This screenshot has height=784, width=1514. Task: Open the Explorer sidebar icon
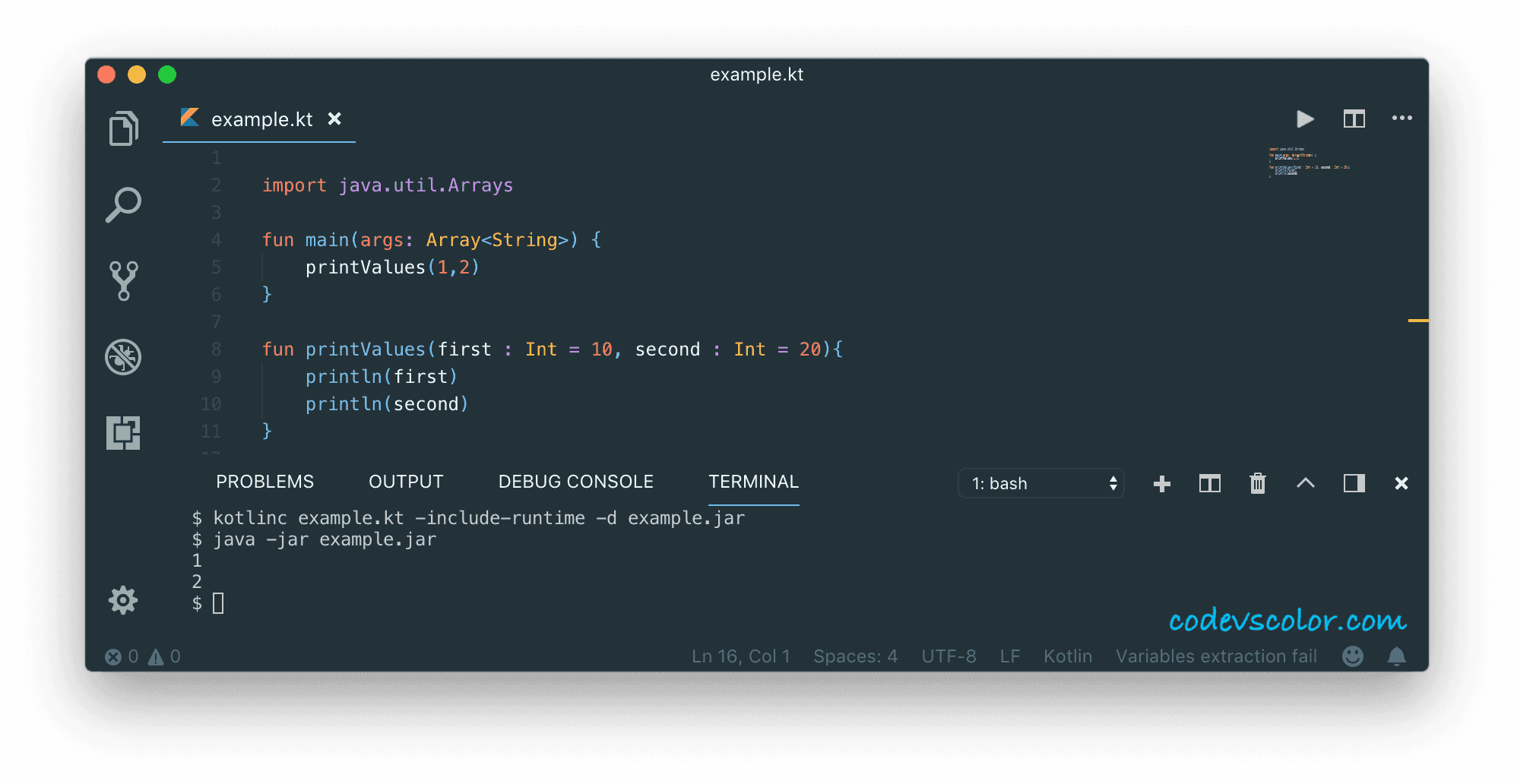click(x=124, y=128)
